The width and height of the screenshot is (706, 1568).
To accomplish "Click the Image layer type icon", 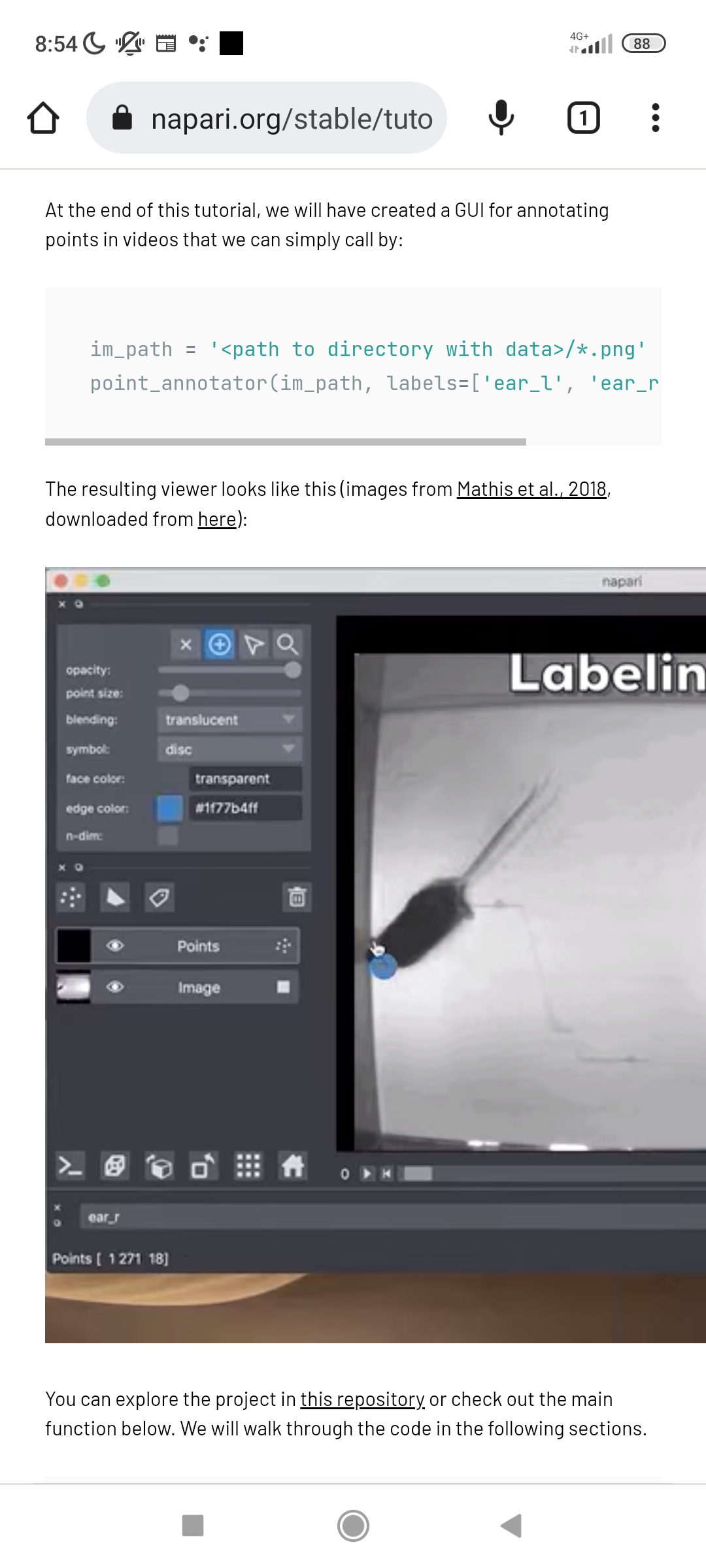I will coord(283,987).
